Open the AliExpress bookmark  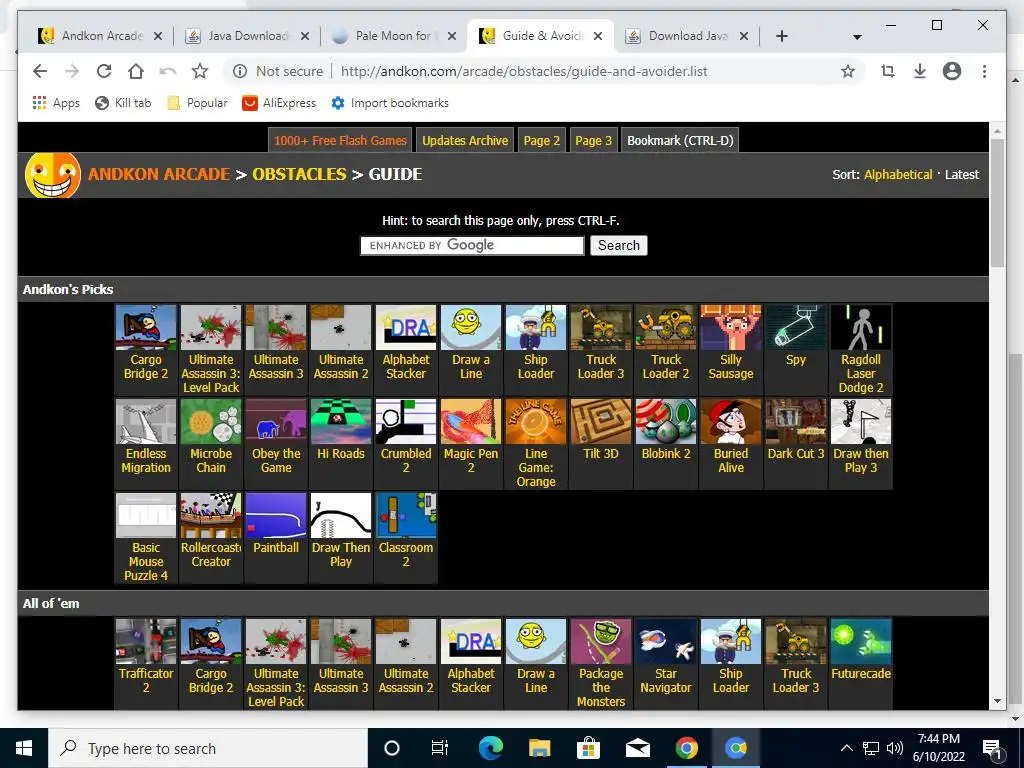(279, 103)
